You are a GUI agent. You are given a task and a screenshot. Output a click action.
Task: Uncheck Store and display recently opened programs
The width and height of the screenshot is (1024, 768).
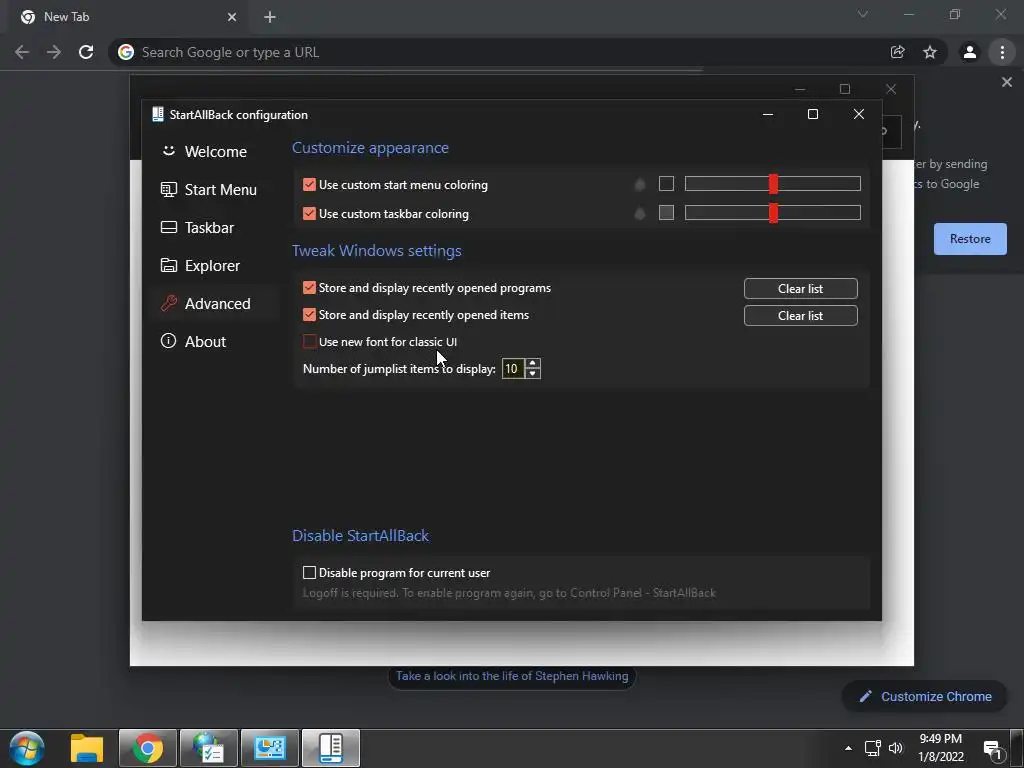tap(310, 288)
